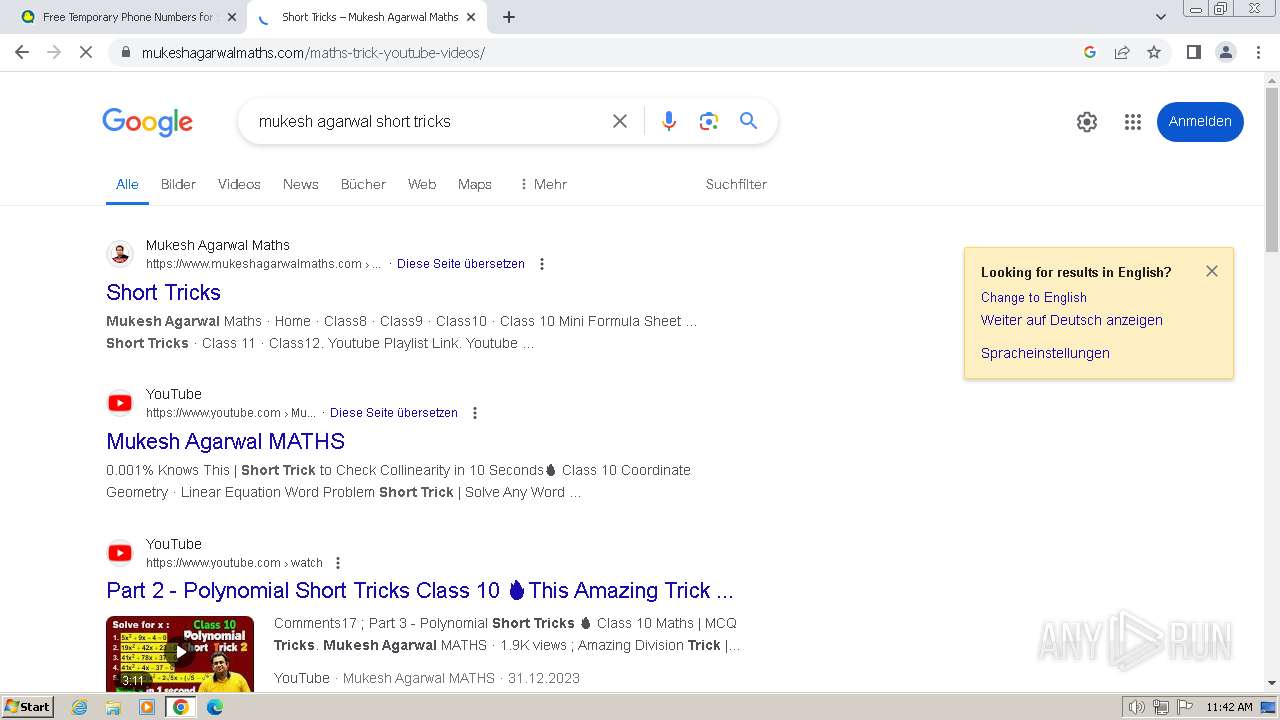
Task: Stop loading the page
Action: click(86, 52)
